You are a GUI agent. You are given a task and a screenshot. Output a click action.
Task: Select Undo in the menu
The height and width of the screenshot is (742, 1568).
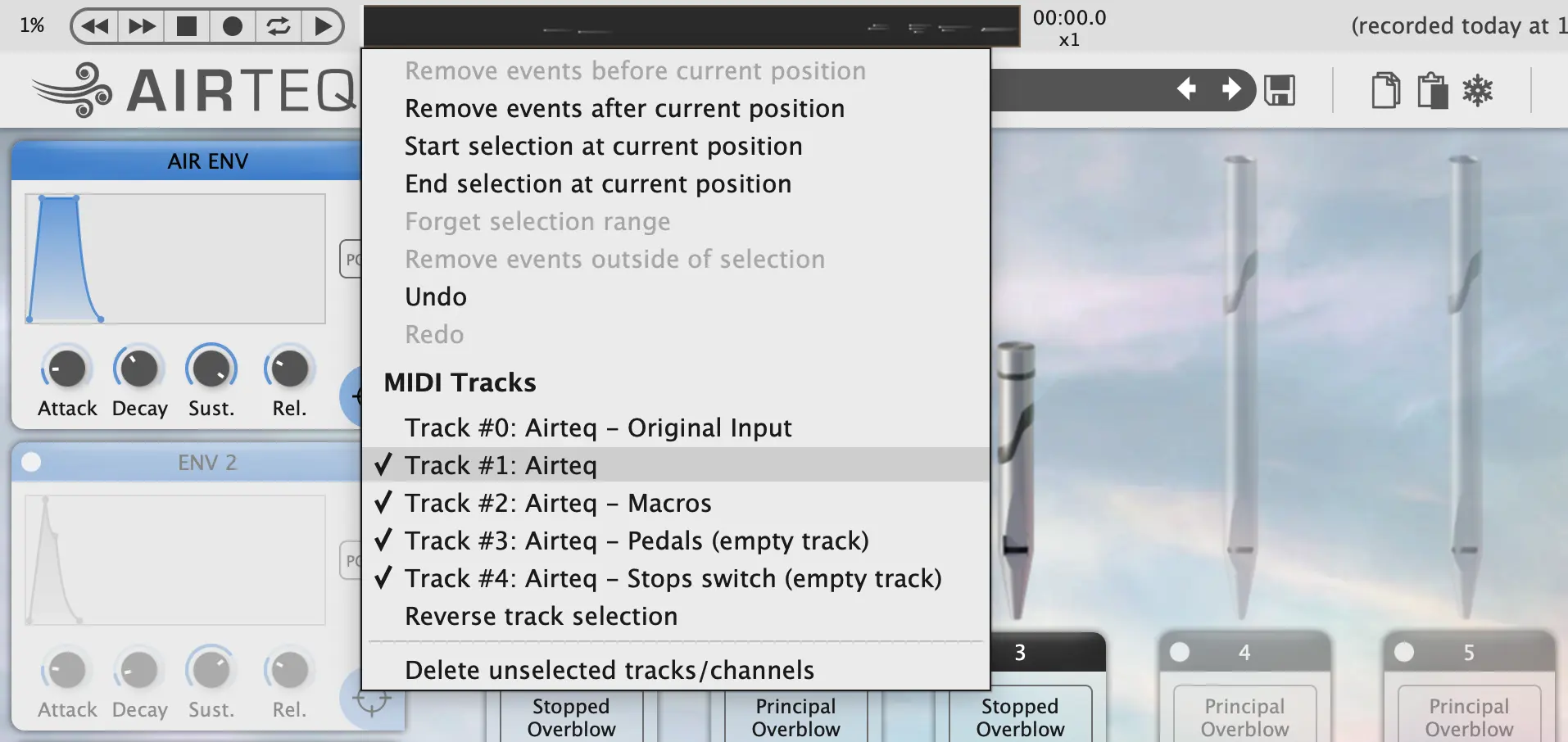[x=676, y=296]
